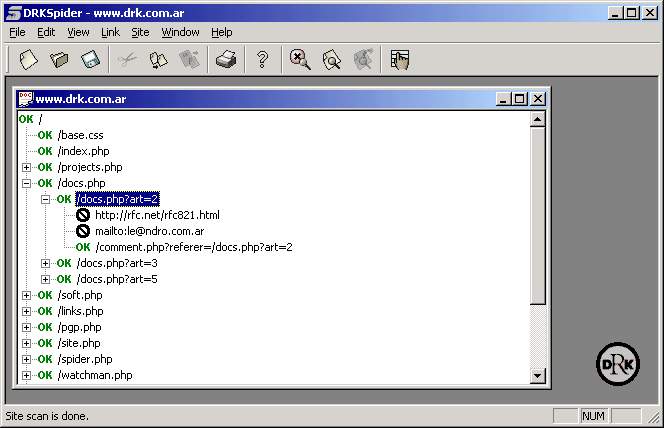Image resolution: width=664 pixels, height=428 pixels.
Task: Select the /soft.php entry
Action: tap(80, 295)
